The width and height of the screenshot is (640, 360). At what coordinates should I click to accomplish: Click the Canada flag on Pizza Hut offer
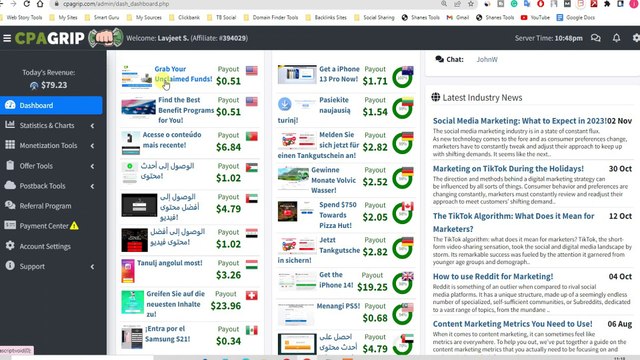[407, 207]
